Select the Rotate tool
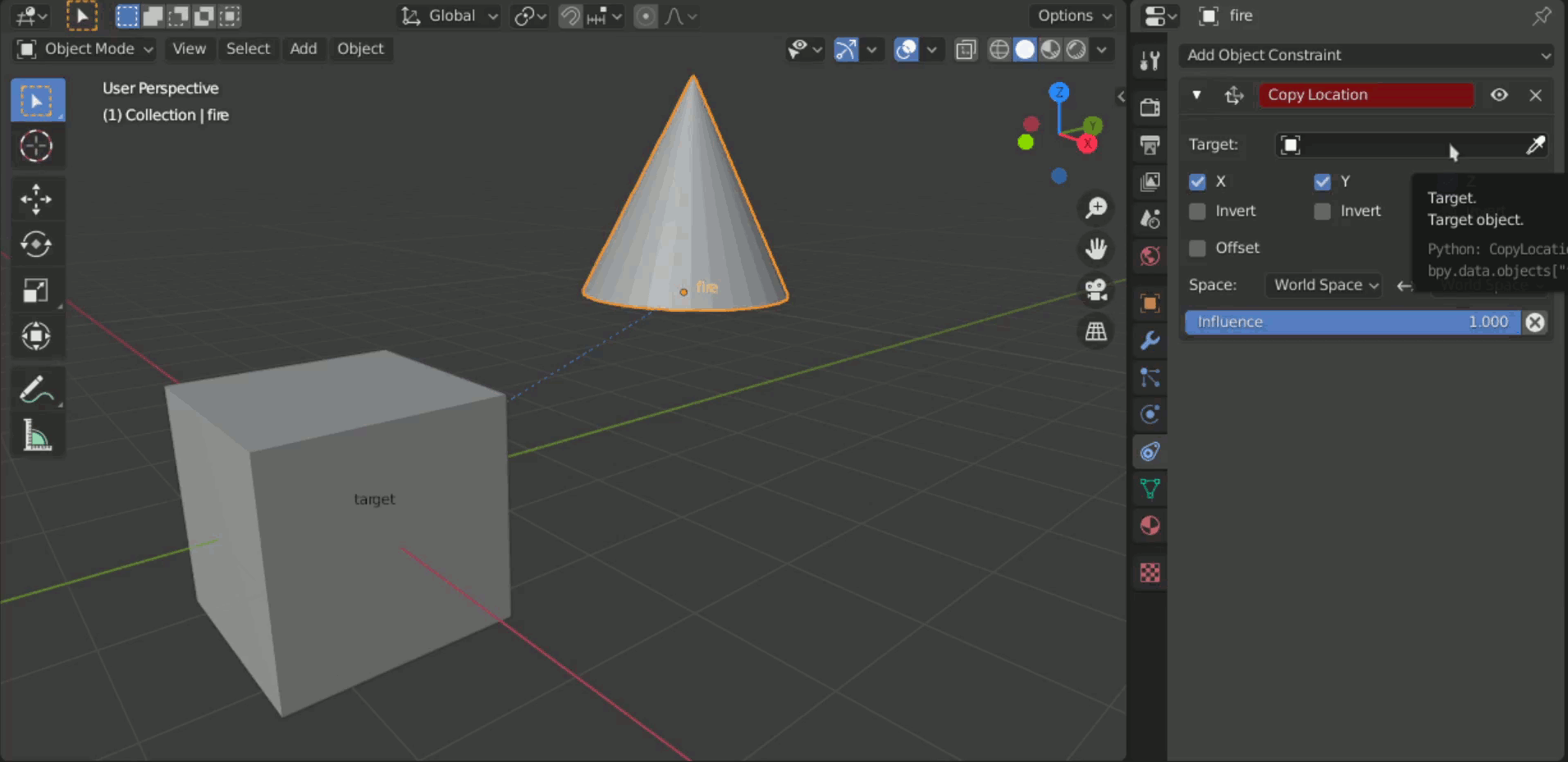Screen dimensions: 1568x762 pos(37,244)
